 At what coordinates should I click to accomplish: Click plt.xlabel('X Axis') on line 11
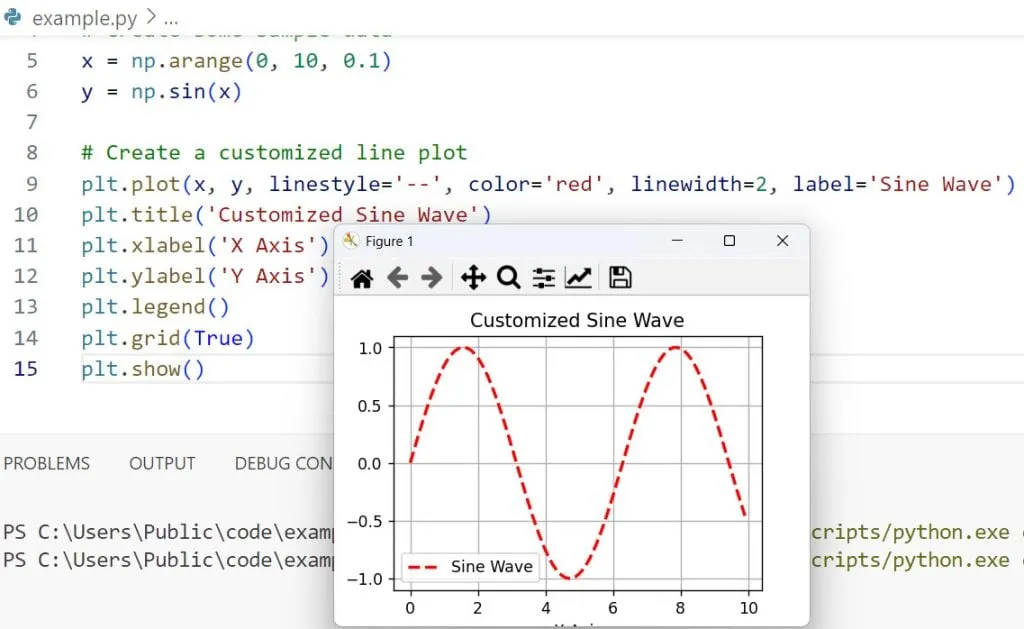click(205, 246)
